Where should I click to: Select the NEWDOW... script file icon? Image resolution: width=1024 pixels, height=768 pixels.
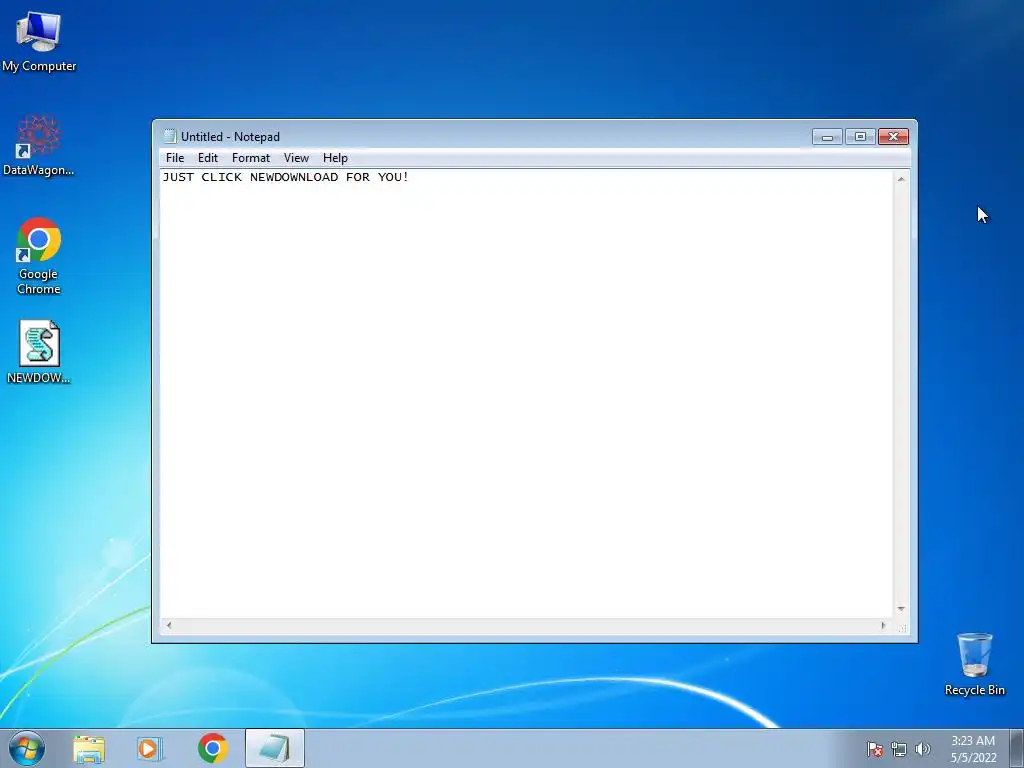click(x=39, y=351)
